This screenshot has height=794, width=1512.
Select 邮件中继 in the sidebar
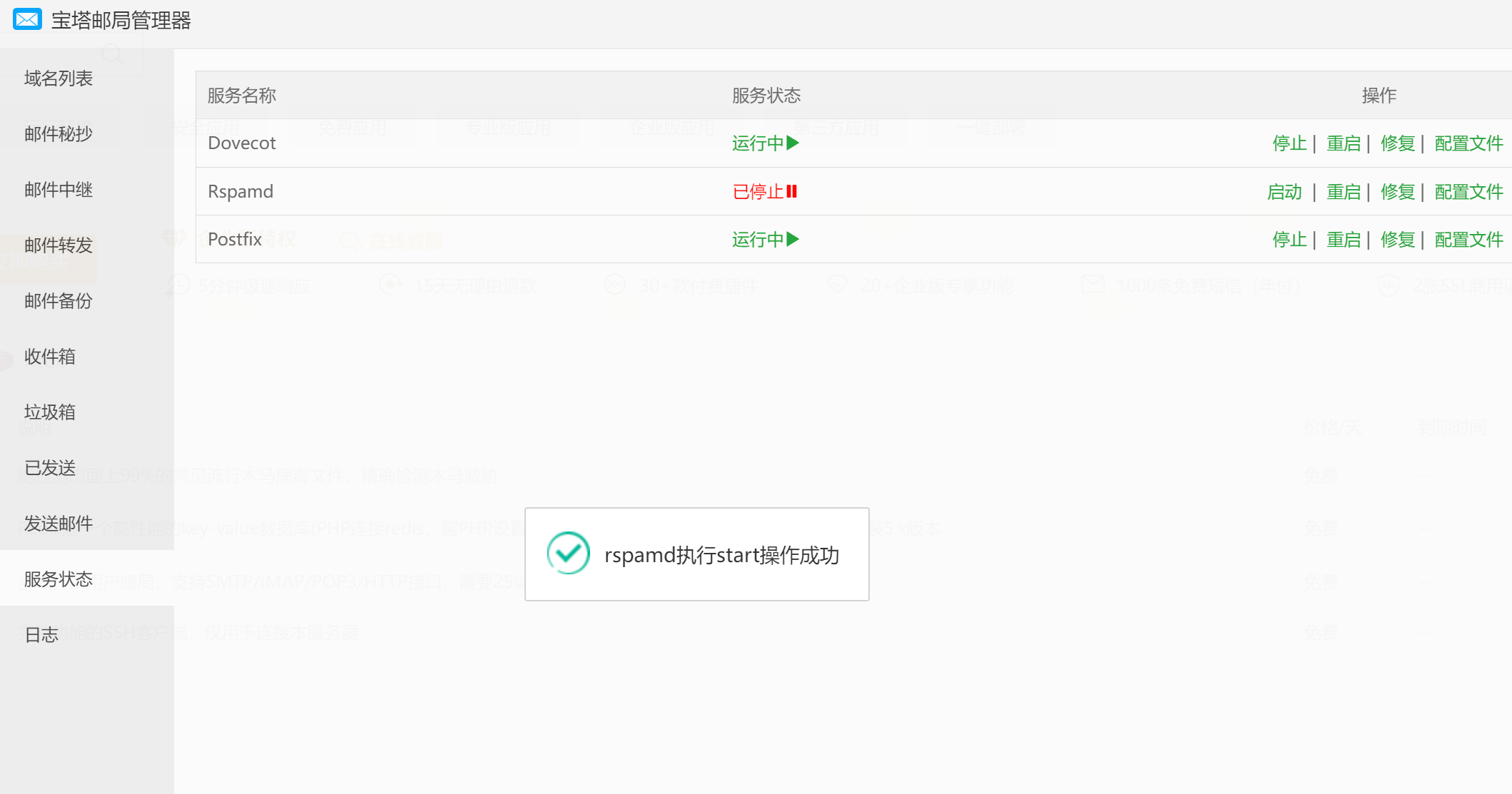(59, 189)
